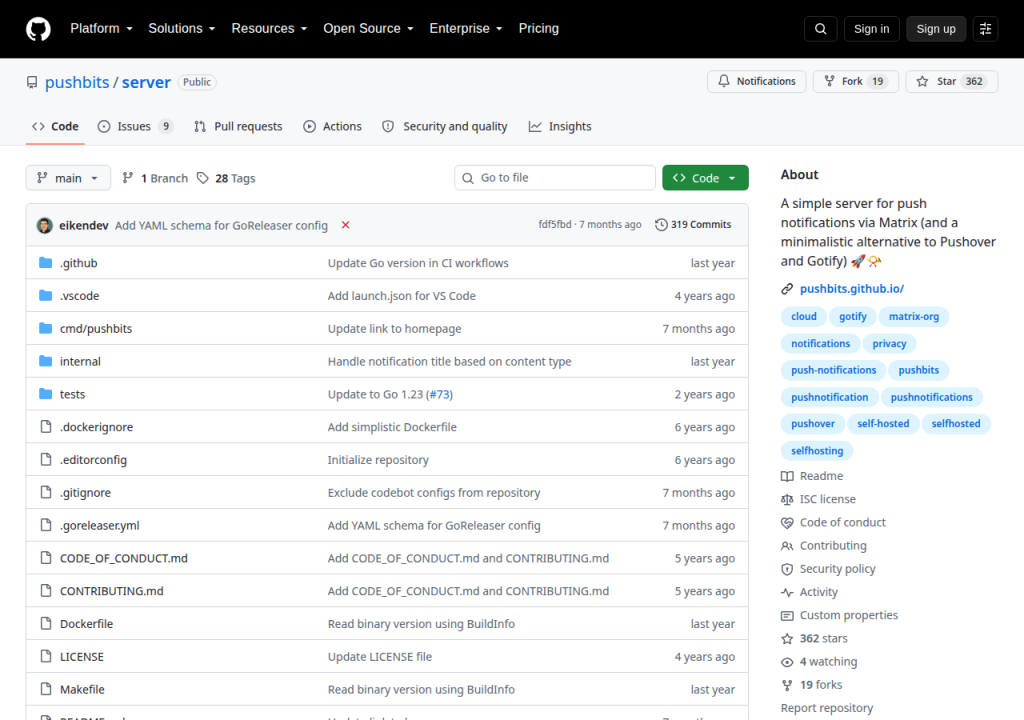
Task: Click the Sign in button
Action: tap(871, 29)
